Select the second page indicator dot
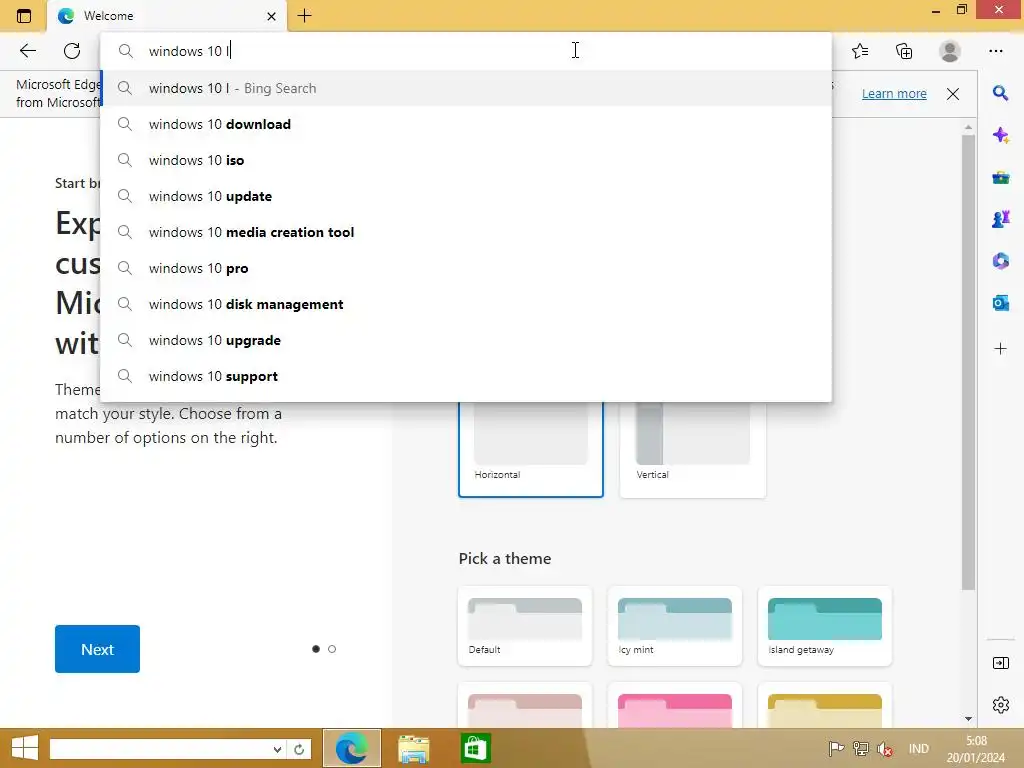The width and height of the screenshot is (1024, 768). coord(332,648)
